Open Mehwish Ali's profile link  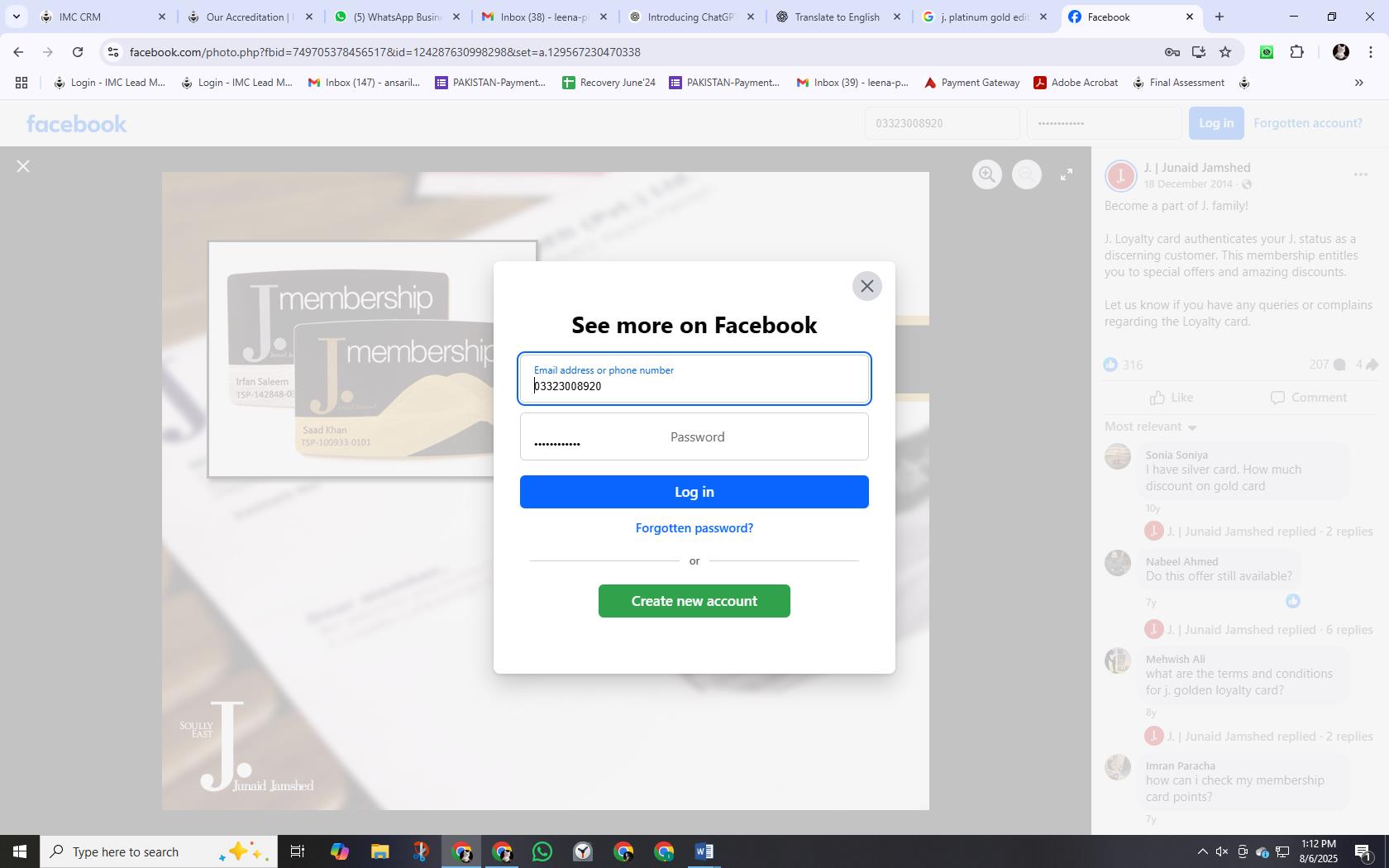pyautogui.click(x=1175, y=659)
